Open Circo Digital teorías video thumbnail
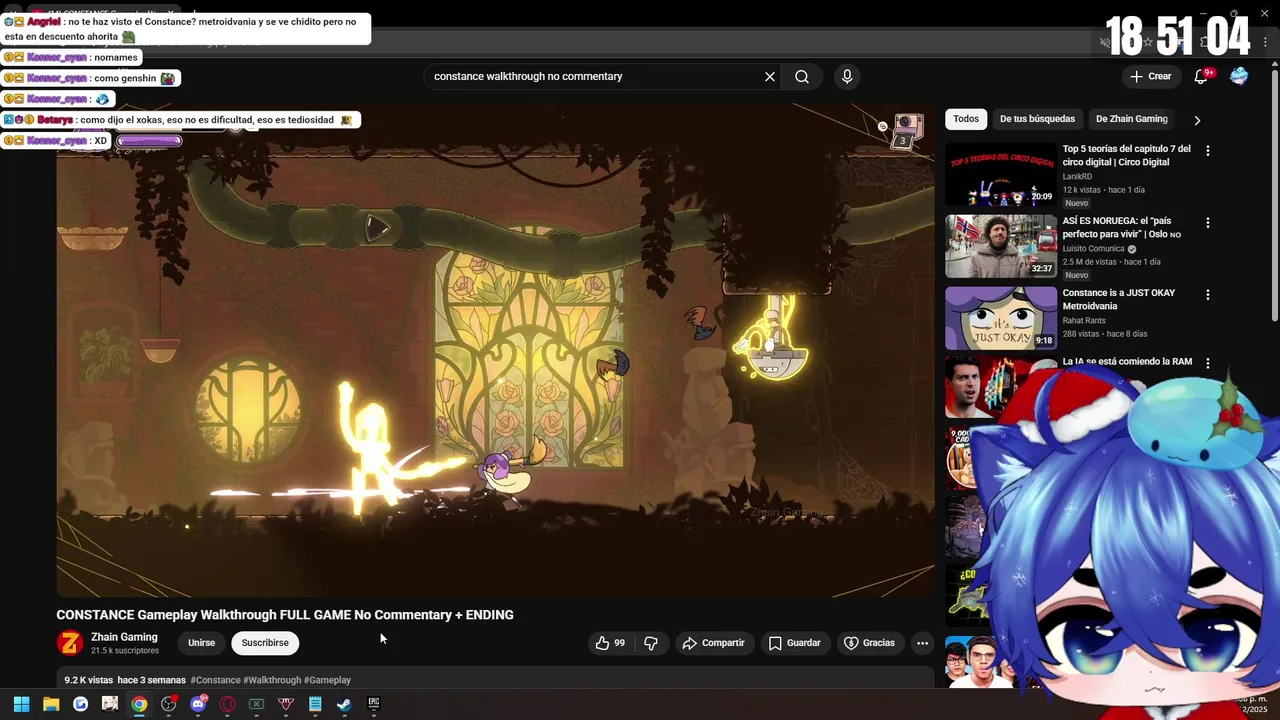Viewport: 1280px width, 720px height. coord(1001,174)
